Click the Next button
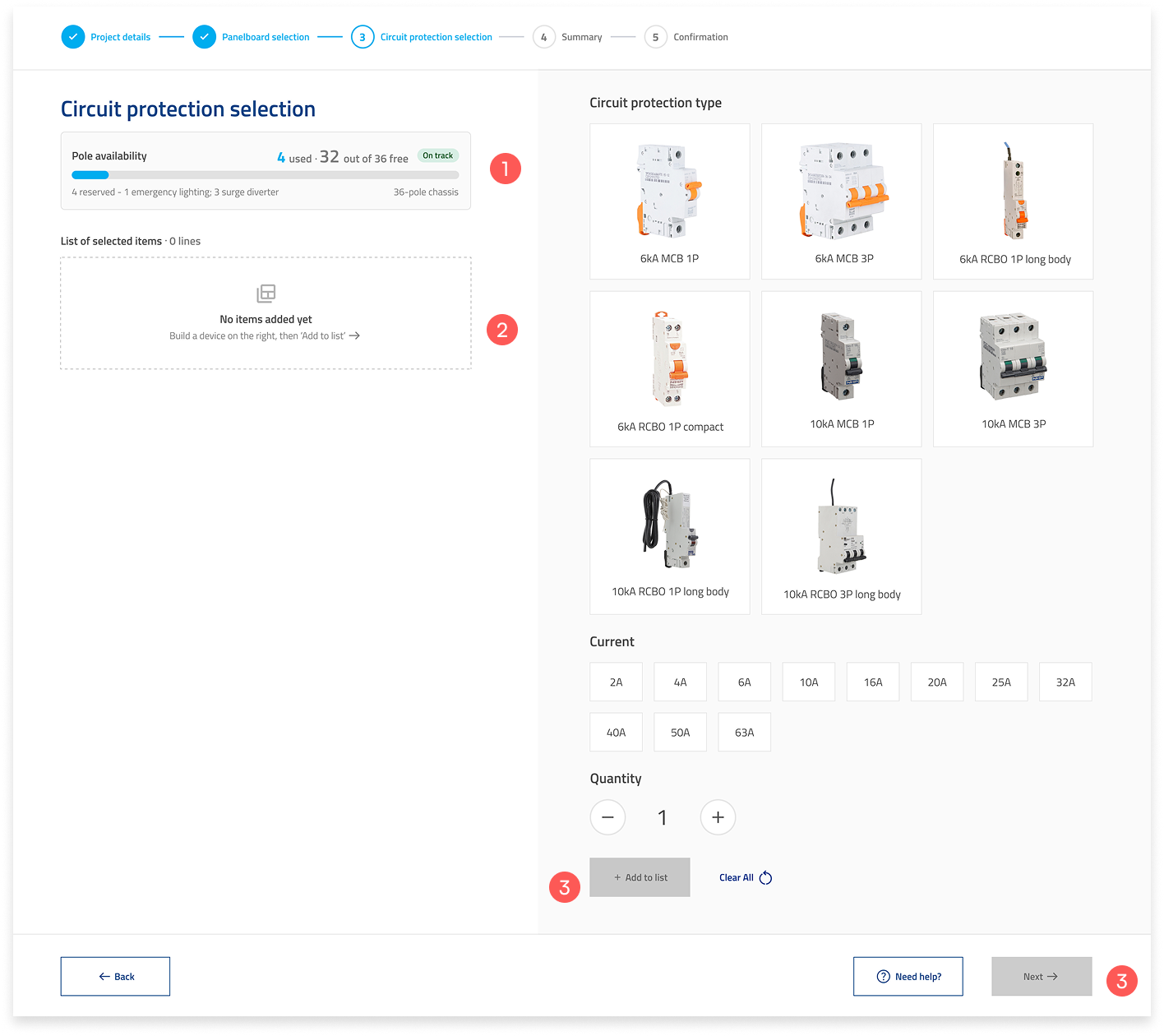 point(1042,977)
